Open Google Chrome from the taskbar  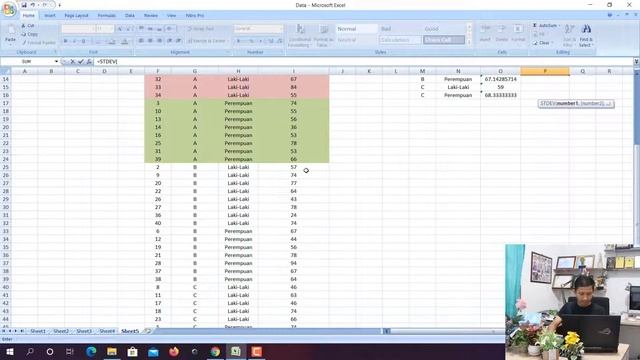(215, 351)
